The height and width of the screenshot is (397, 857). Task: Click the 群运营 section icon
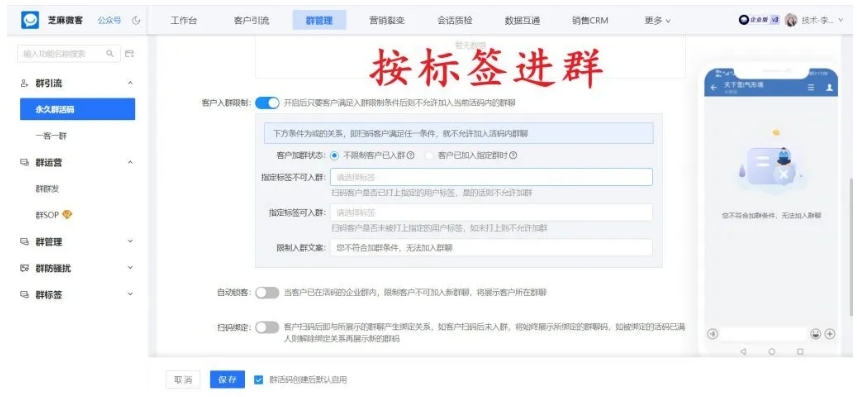[x=24, y=162]
